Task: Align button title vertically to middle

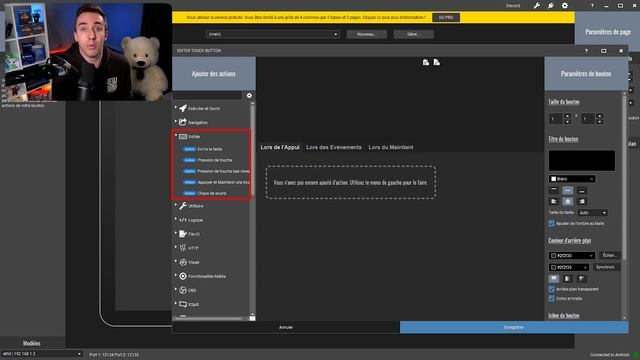Action: point(568,191)
